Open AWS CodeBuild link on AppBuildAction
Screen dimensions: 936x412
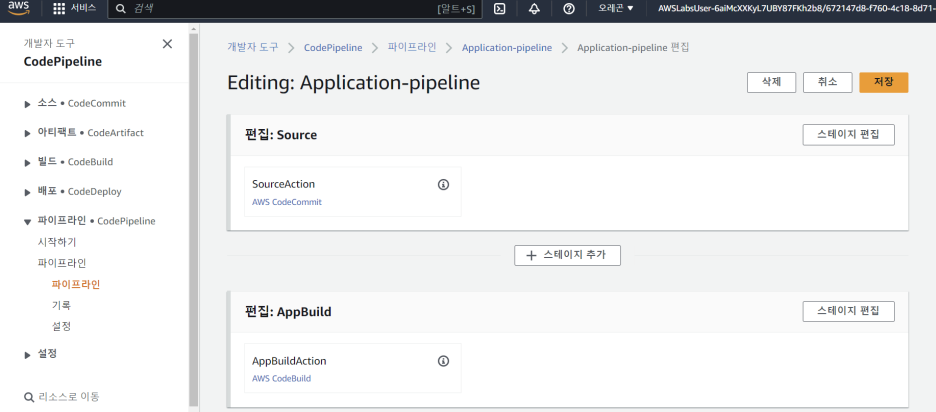[x=281, y=378]
